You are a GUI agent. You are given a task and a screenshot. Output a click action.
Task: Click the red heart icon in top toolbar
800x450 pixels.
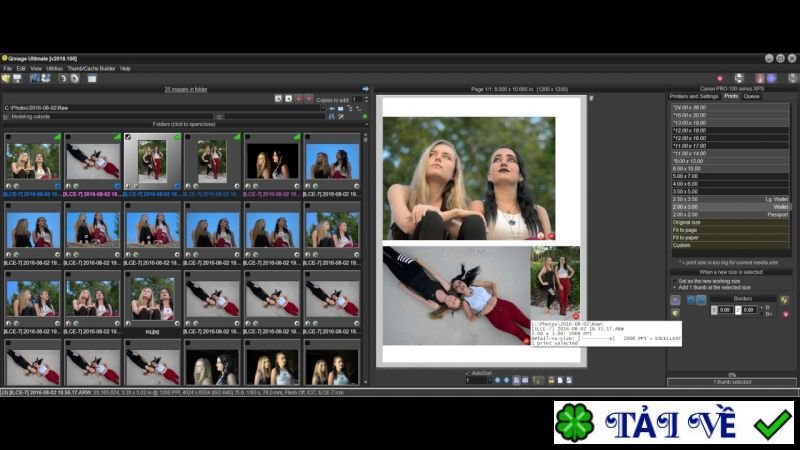tap(720, 78)
